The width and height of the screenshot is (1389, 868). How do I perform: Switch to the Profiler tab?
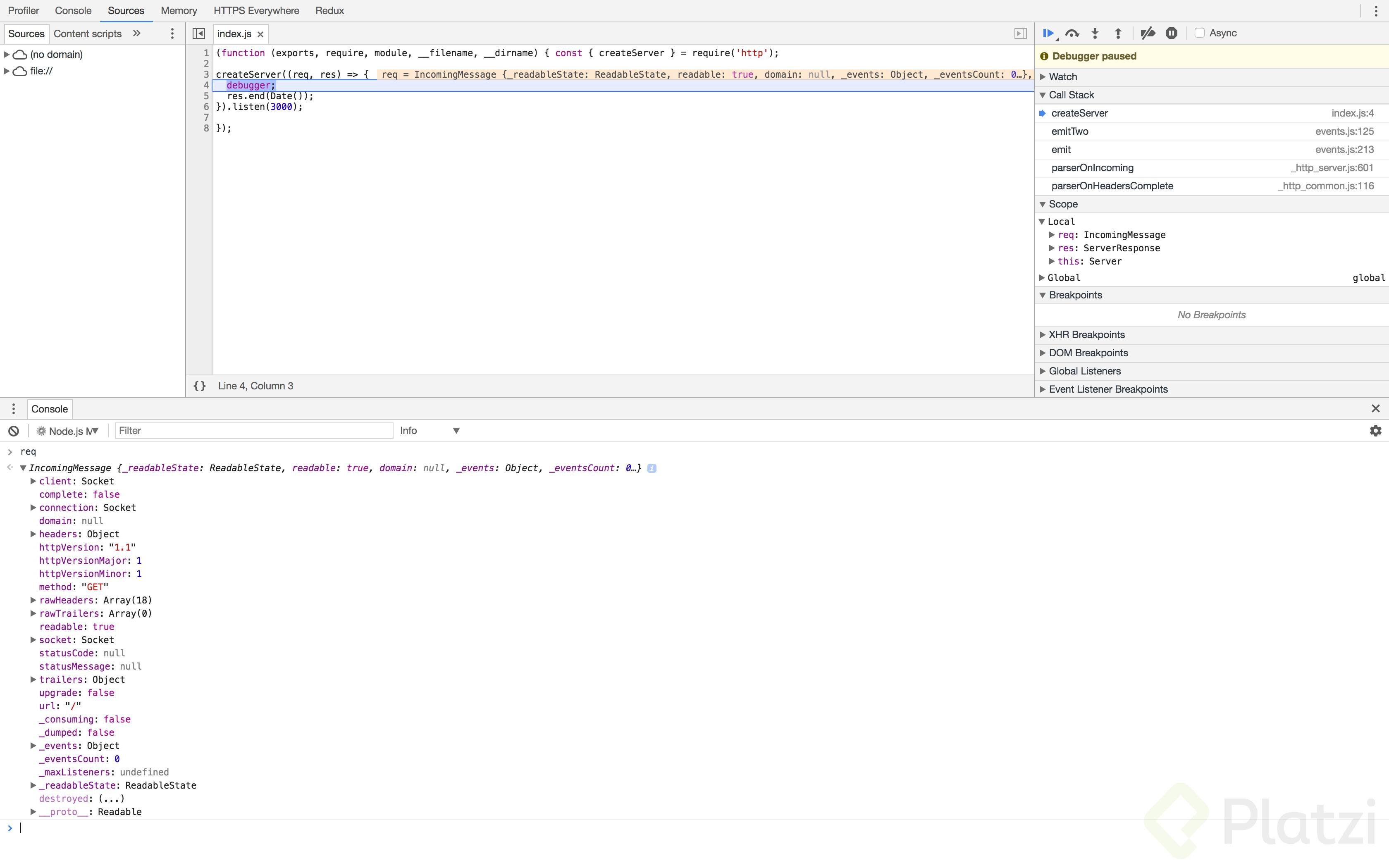click(x=24, y=10)
